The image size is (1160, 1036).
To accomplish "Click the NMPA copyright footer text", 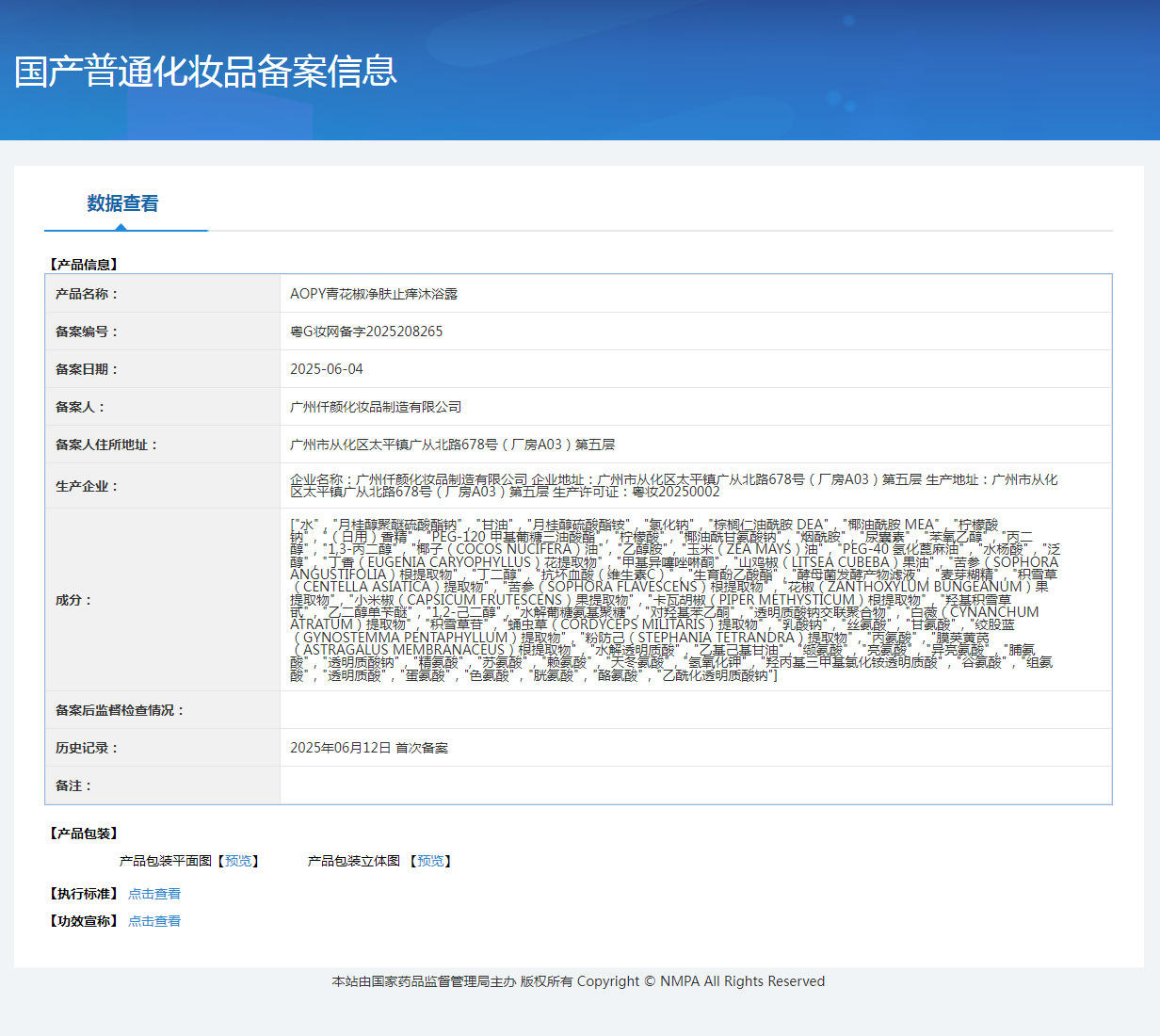I will point(577,980).
